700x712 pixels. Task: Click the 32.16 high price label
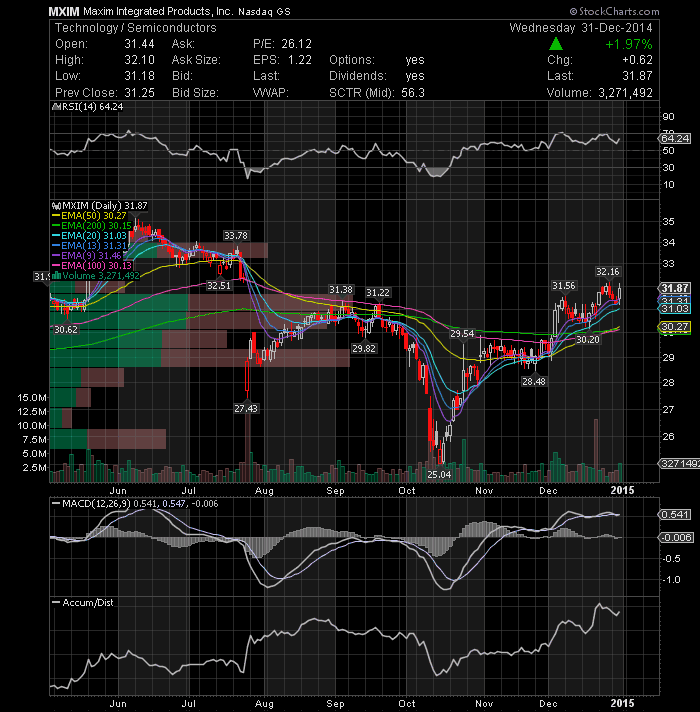click(607, 272)
